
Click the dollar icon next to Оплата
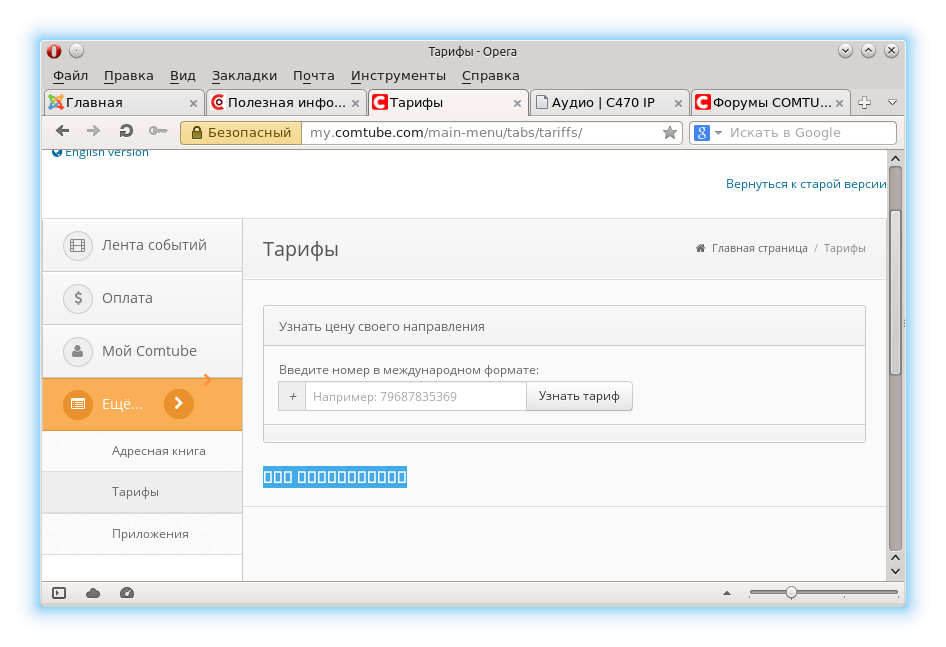(x=78, y=298)
